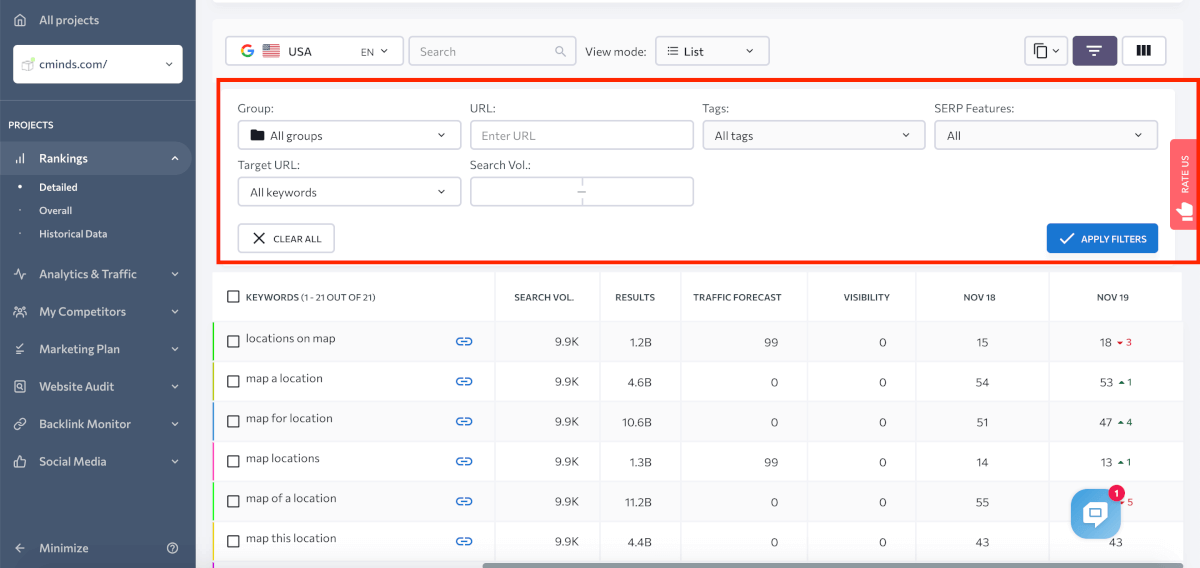This screenshot has height=568, width=1200.
Task: Open the columns layout icon button
Action: pyautogui.click(x=1143, y=51)
